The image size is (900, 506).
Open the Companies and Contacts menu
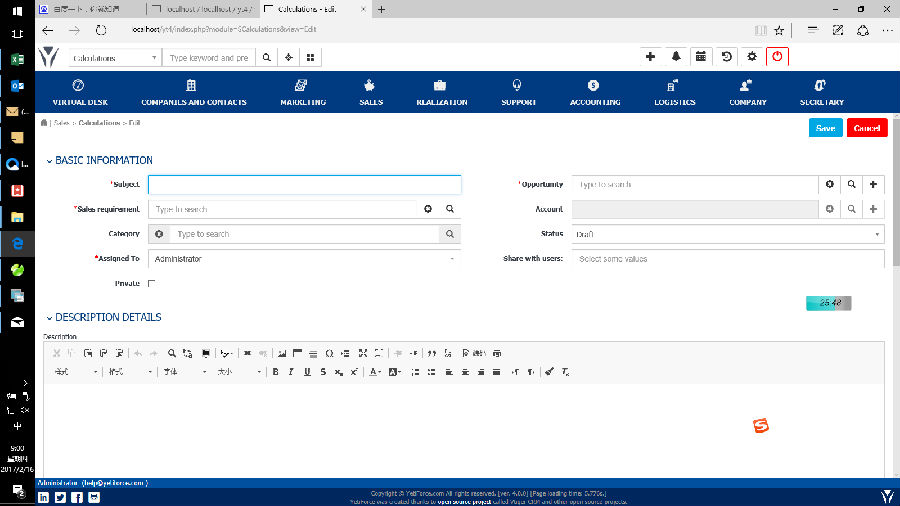pos(193,92)
